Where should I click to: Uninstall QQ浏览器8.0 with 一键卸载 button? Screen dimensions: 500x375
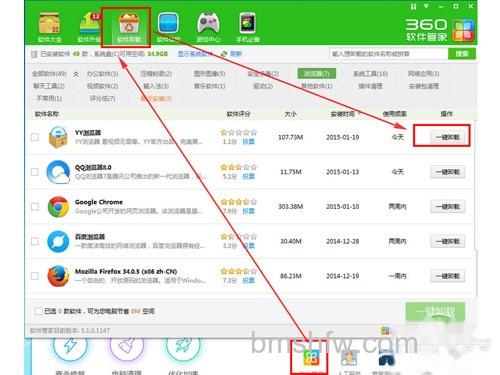[x=447, y=172]
